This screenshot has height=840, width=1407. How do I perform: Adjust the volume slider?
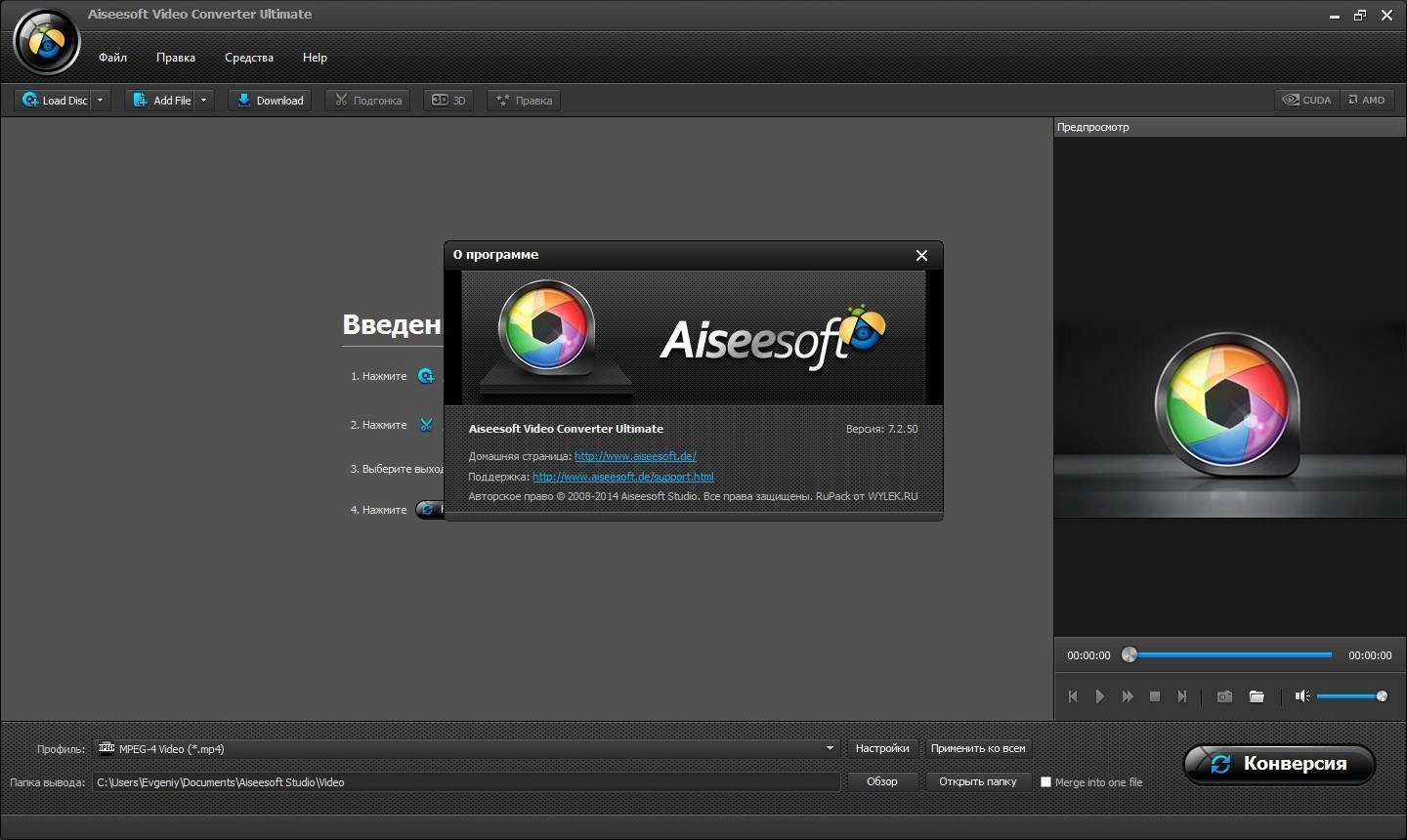(x=1350, y=696)
